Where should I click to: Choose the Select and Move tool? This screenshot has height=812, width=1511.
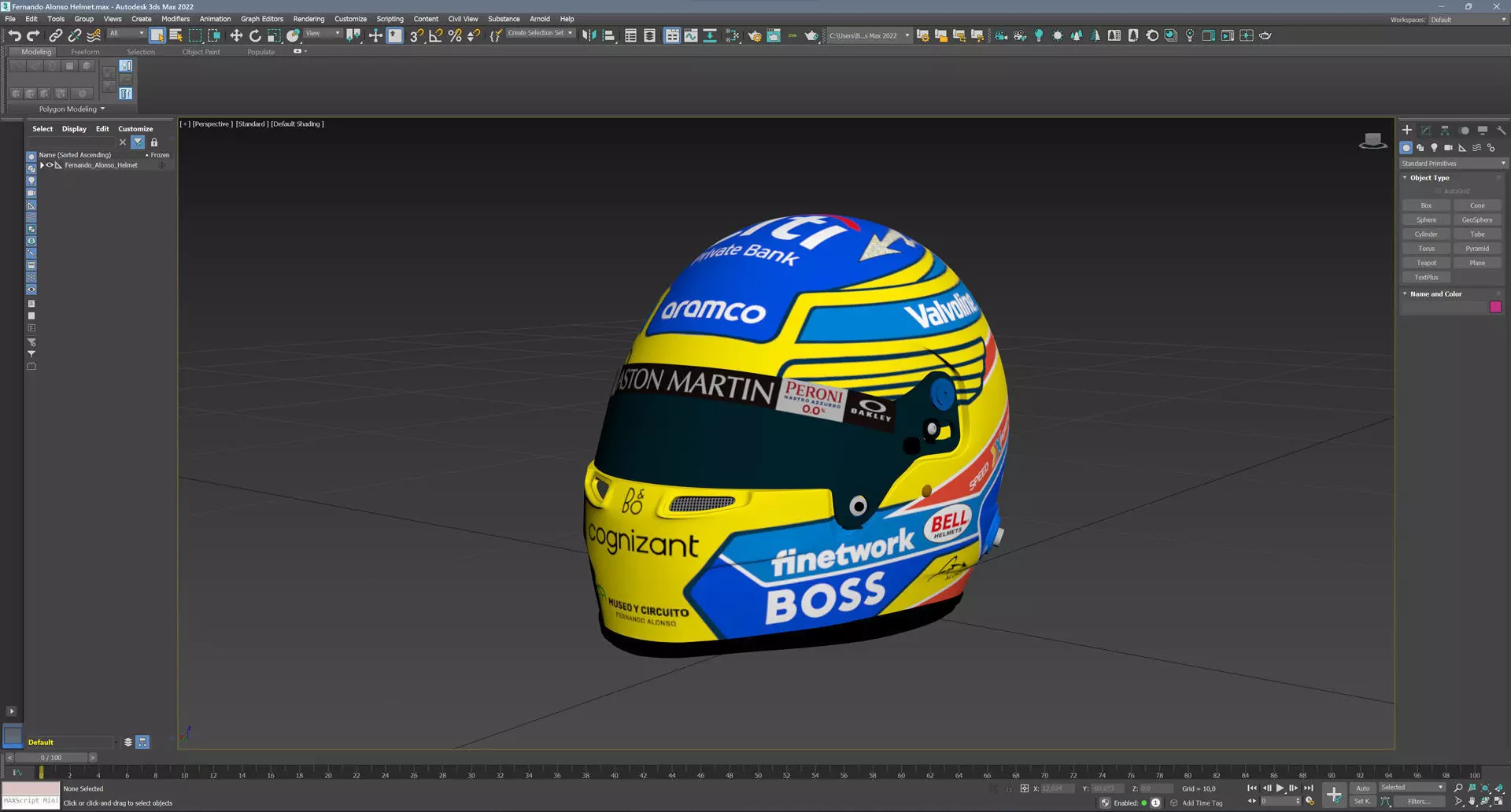click(x=236, y=35)
